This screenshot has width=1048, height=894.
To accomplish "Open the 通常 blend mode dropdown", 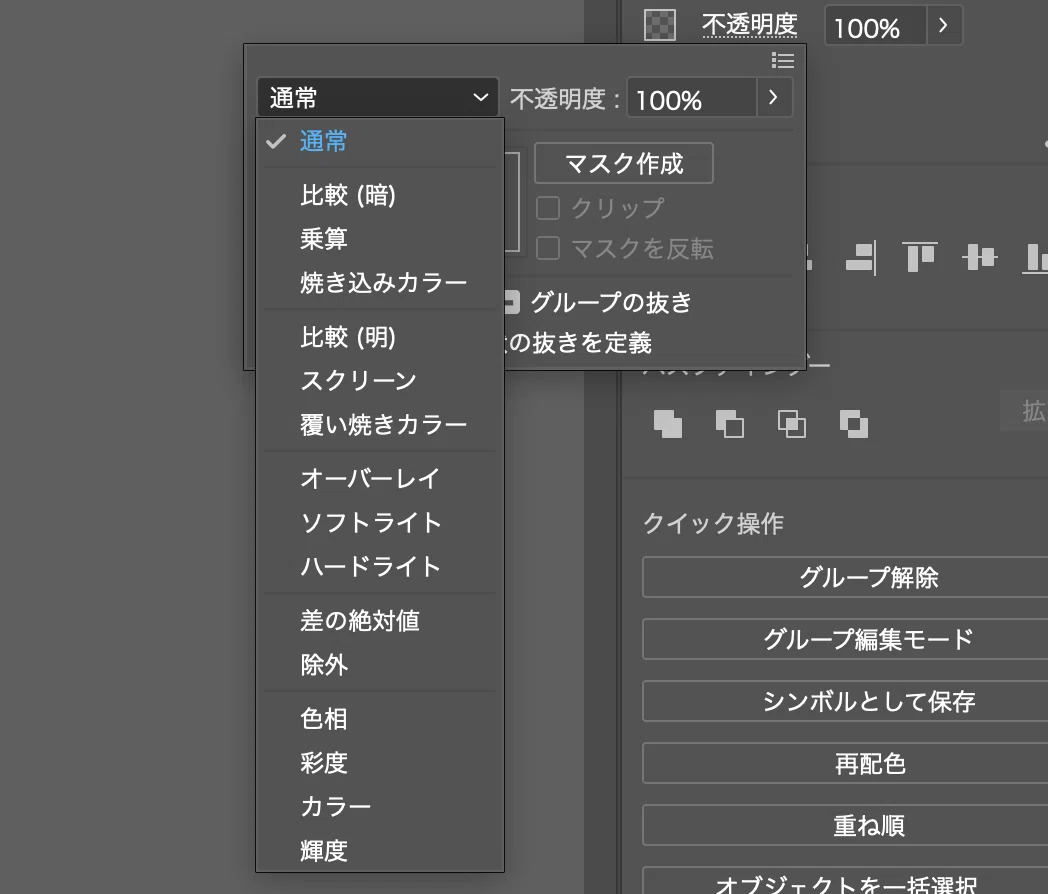I will pyautogui.click(x=378, y=98).
